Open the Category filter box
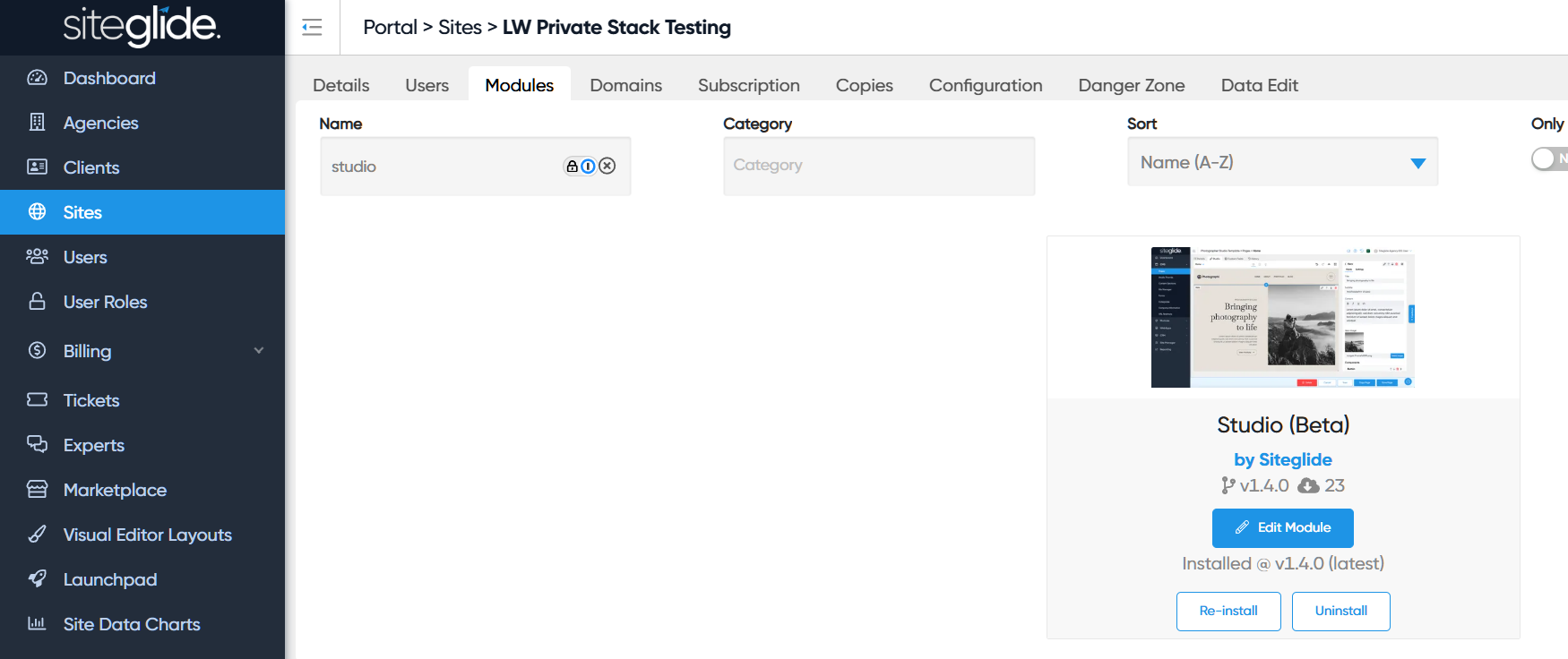Image resolution: width=1568 pixels, height=659 pixels. [879, 166]
